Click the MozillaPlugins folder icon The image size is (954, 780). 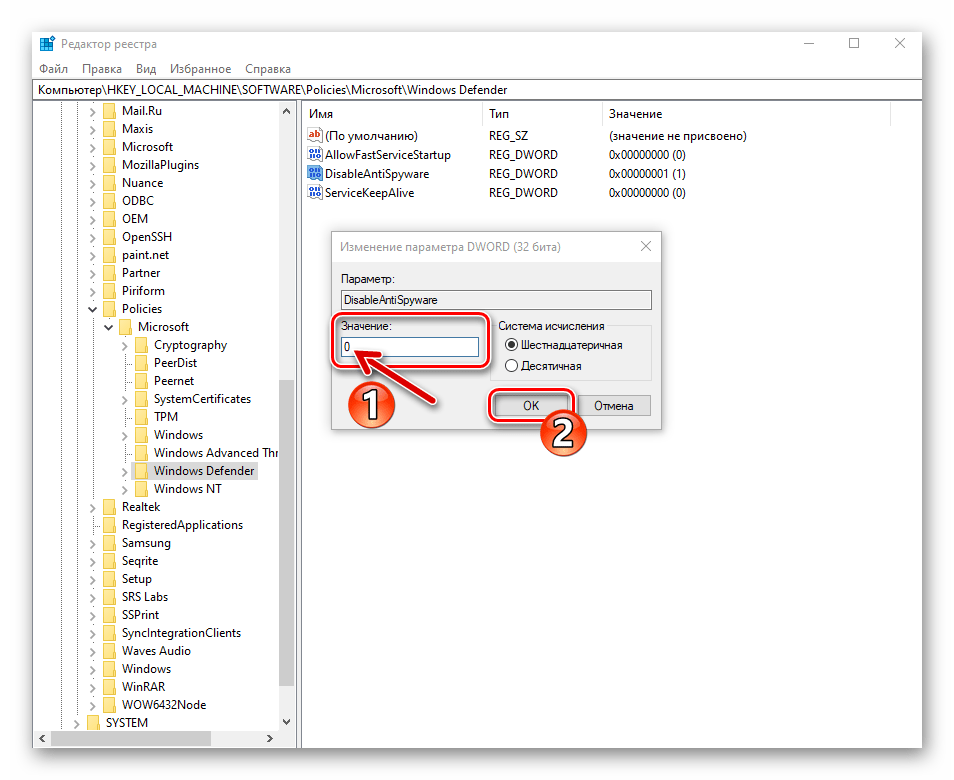point(110,165)
